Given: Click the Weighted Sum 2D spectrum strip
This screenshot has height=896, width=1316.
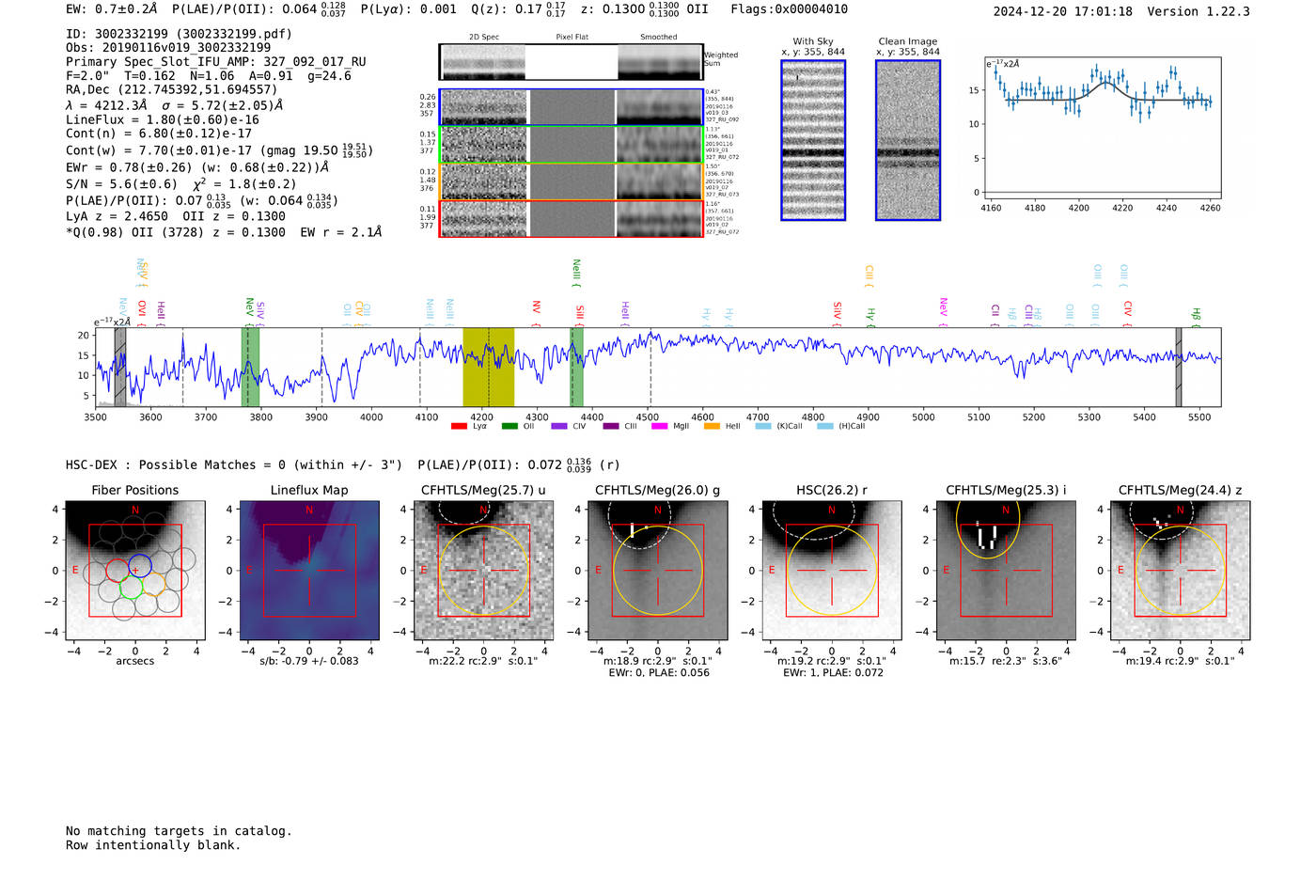Looking at the screenshot, I should 571,62.
